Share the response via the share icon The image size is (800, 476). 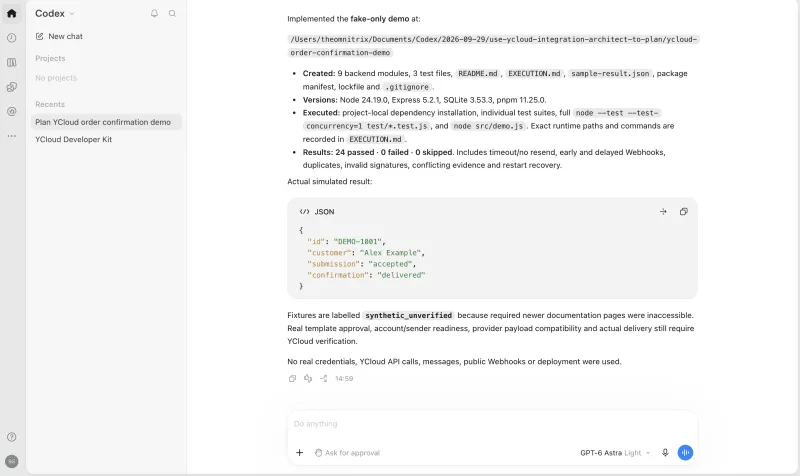pyautogui.click(x=323, y=379)
